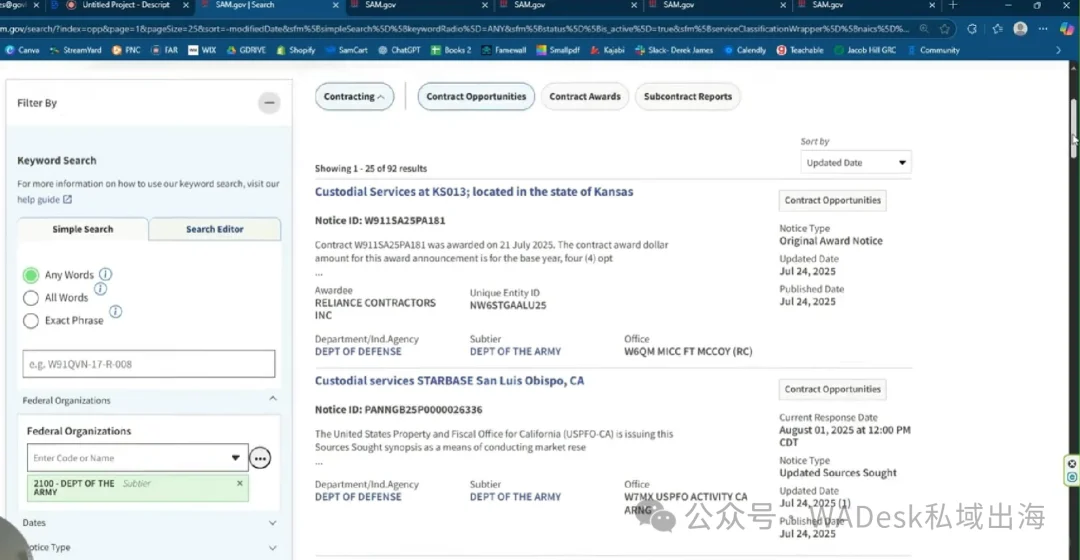This screenshot has height=560, width=1080.
Task: Collapse the Federal Organizations section
Action: pos(273,399)
